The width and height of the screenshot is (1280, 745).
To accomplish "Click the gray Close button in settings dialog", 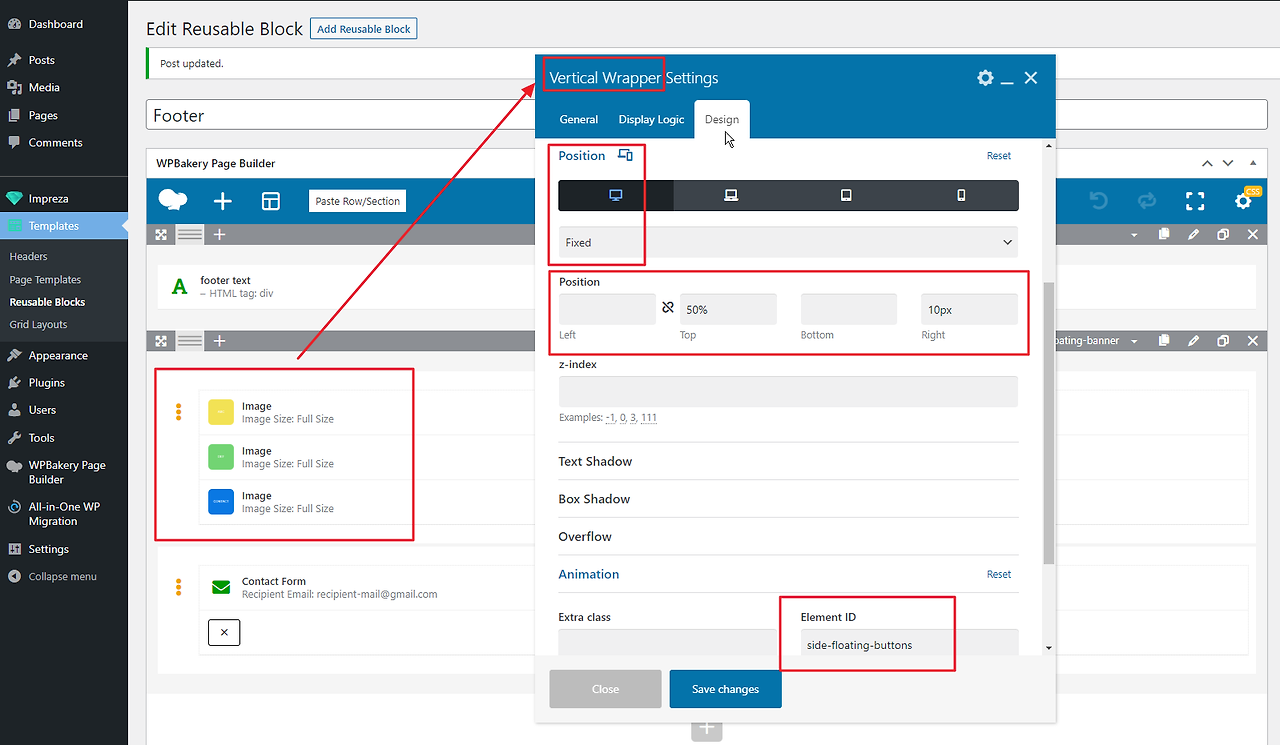I will [605, 689].
